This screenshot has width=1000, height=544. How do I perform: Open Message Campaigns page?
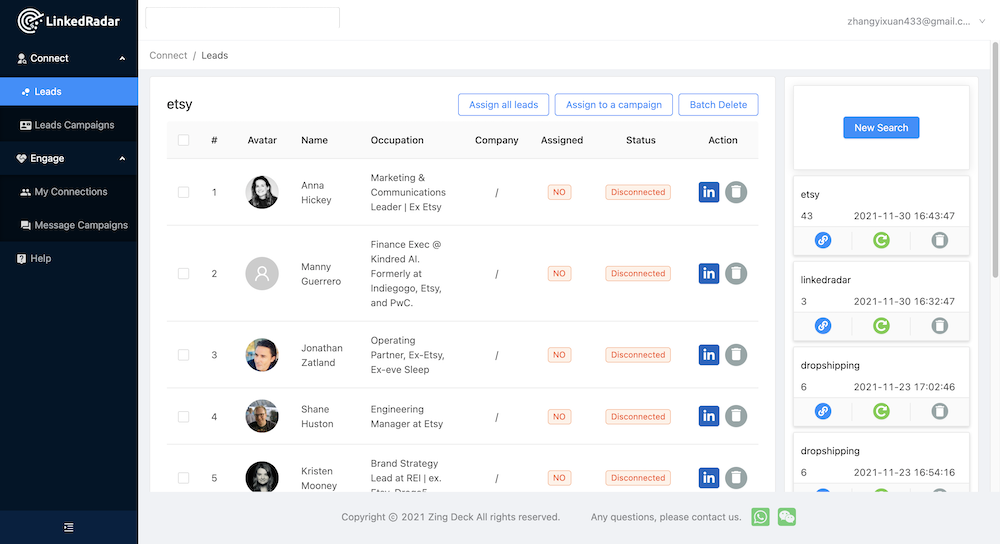click(x=69, y=225)
